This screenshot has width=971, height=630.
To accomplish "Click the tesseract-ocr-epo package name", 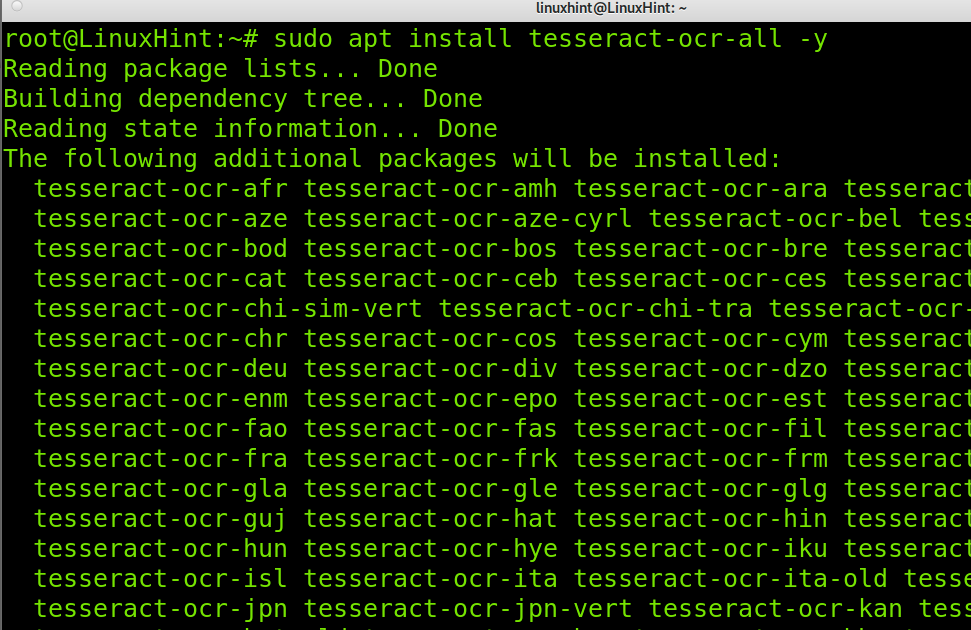I will pos(430,400).
